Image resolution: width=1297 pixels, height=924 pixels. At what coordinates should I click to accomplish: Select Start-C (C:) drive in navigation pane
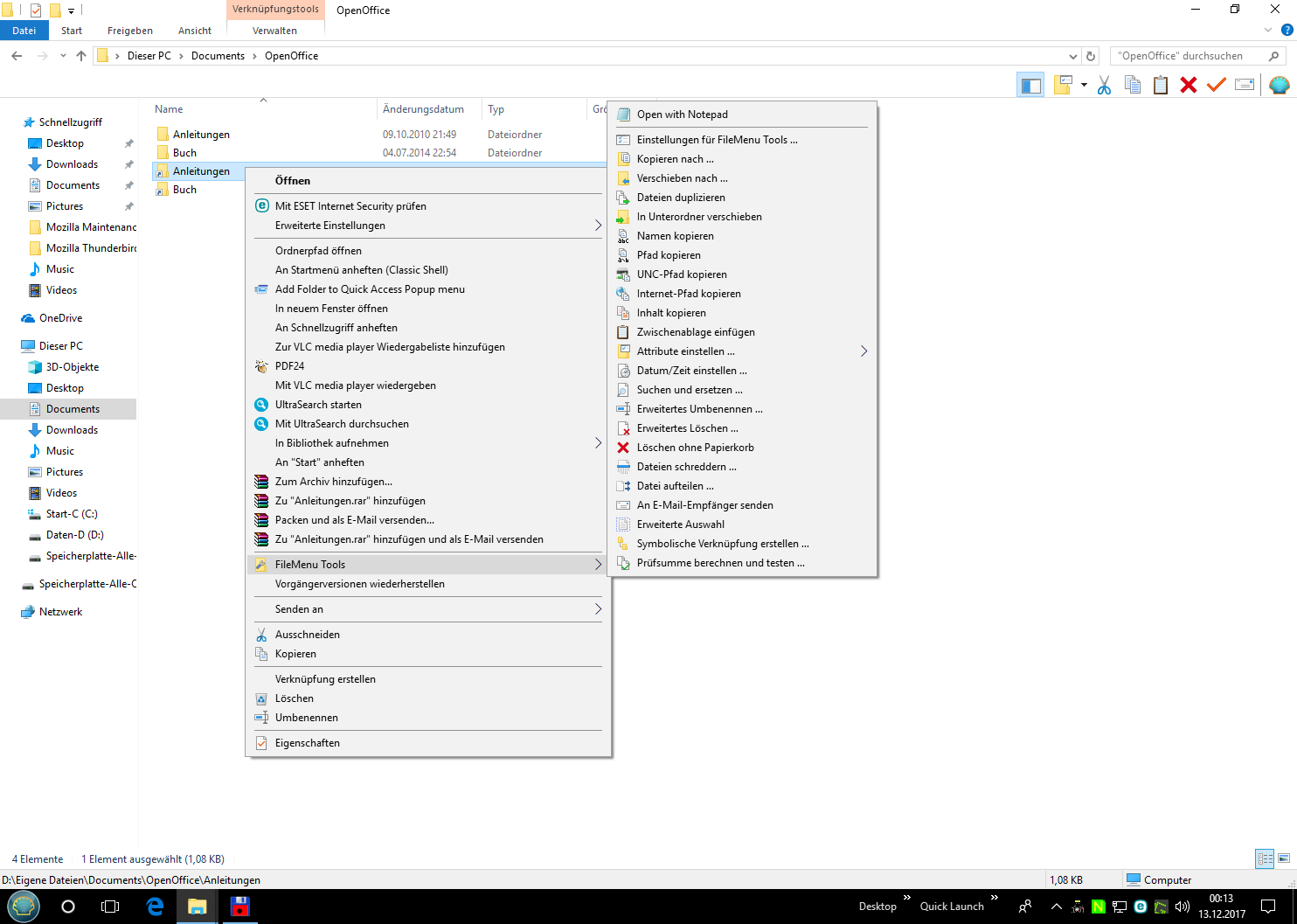[72, 514]
